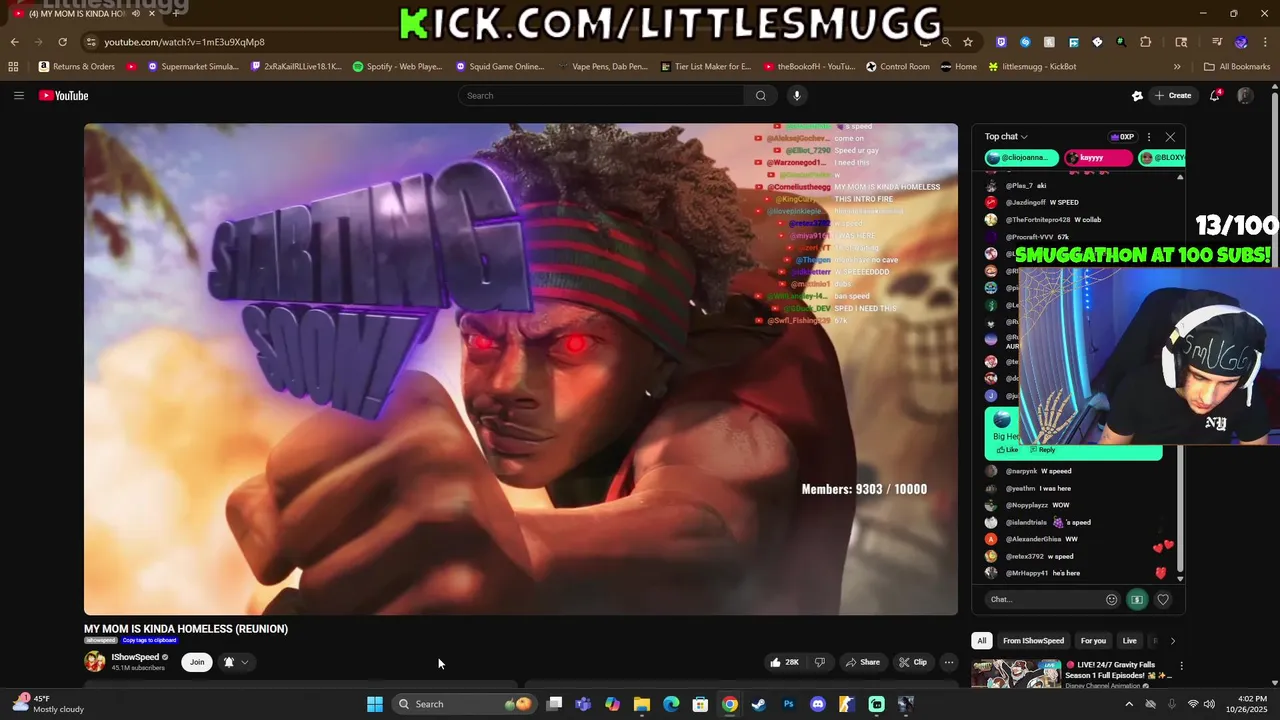
Task: Open emoji picker in chat box
Action: 1111,599
